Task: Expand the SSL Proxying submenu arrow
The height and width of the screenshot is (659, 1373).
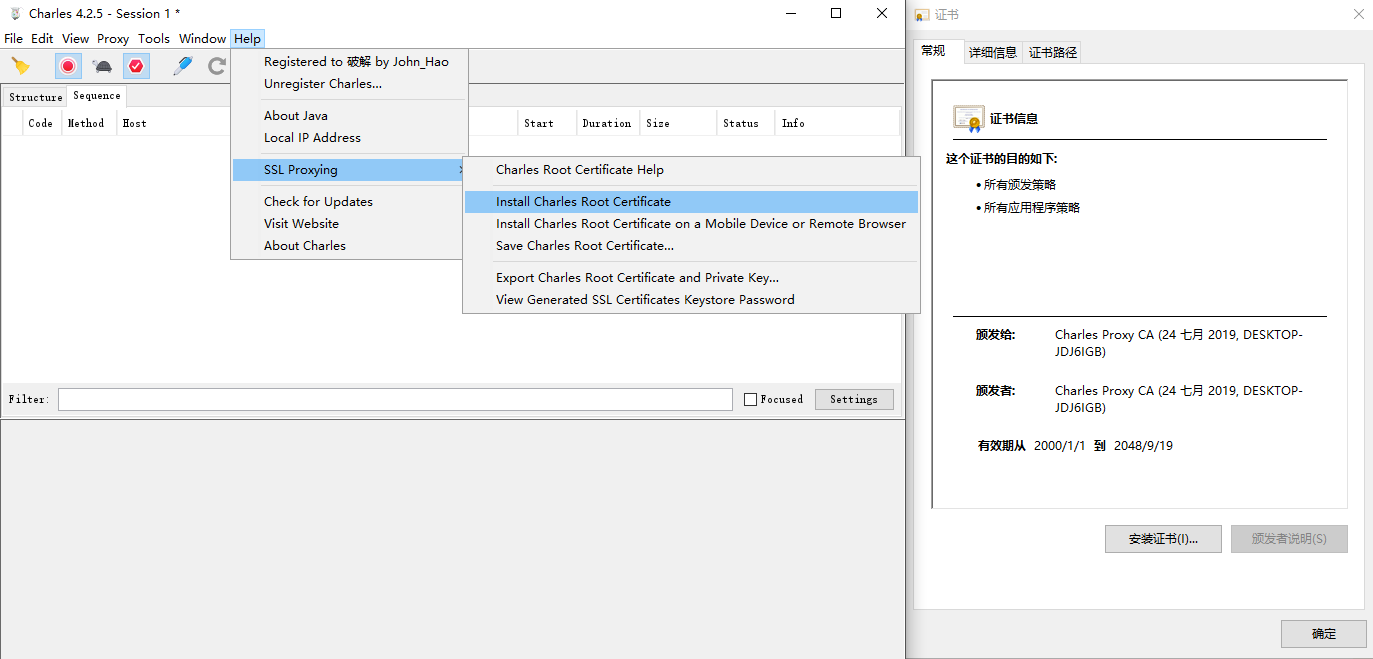Action: (x=460, y=170)
